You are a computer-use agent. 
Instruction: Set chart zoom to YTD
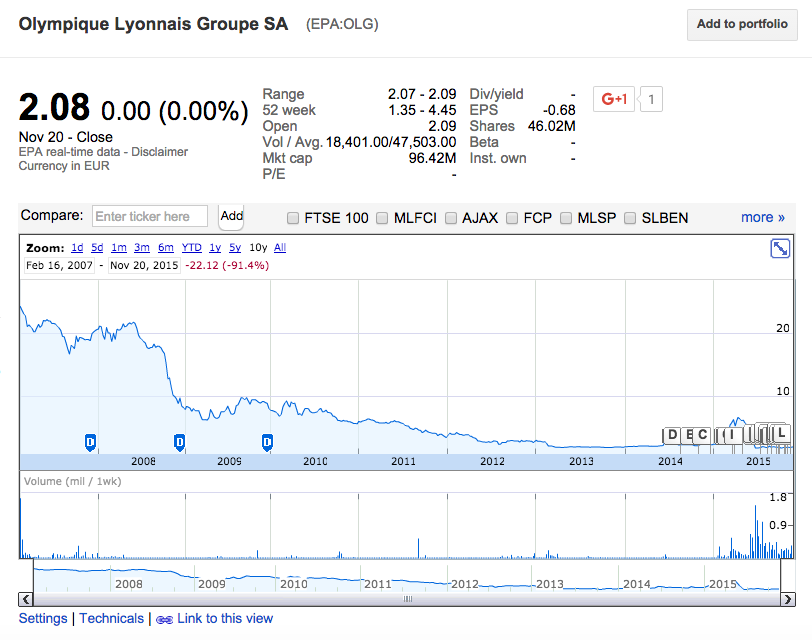click(x=192, y=248)
